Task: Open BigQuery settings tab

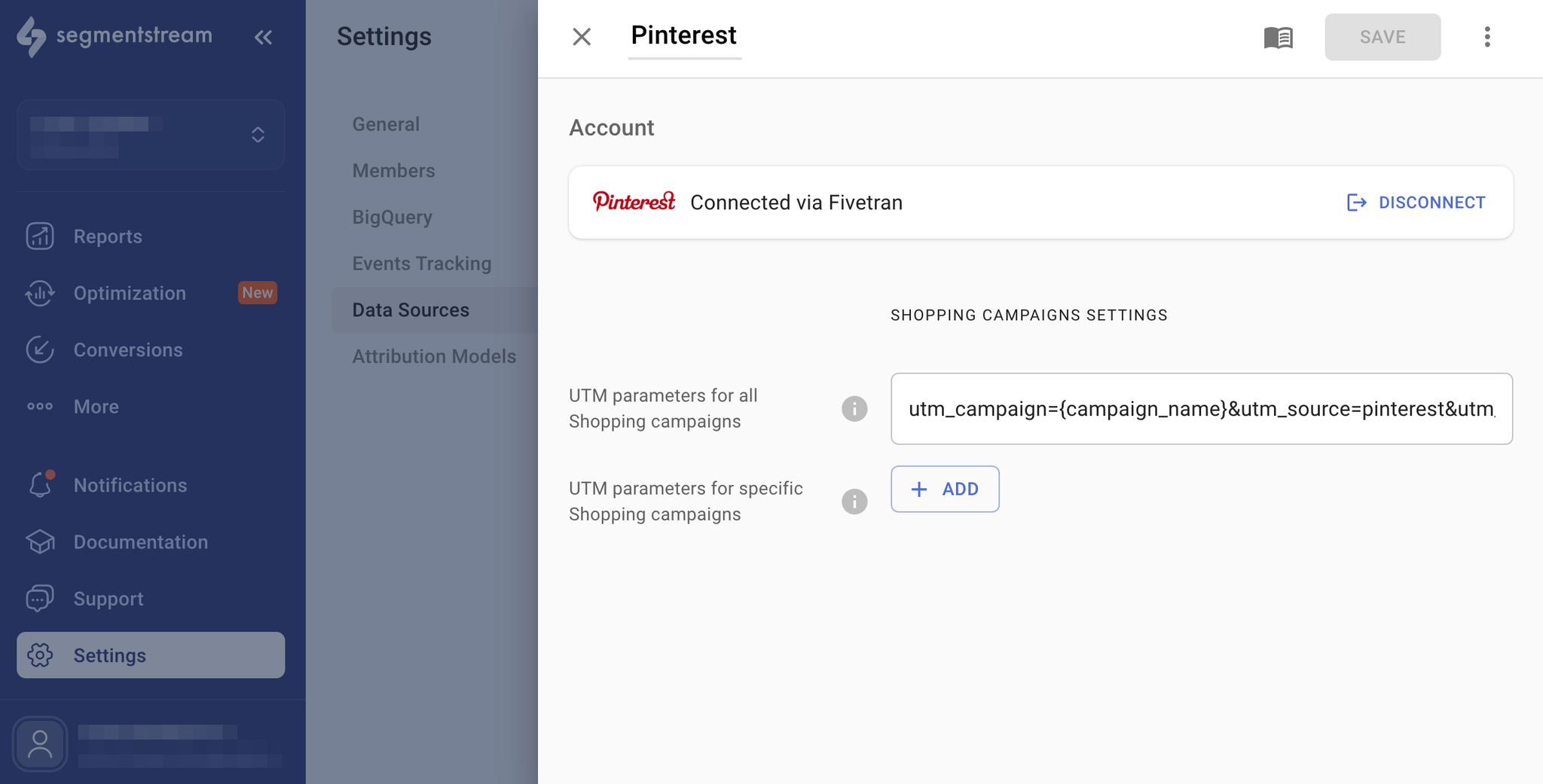Action: tap(393, 217)
